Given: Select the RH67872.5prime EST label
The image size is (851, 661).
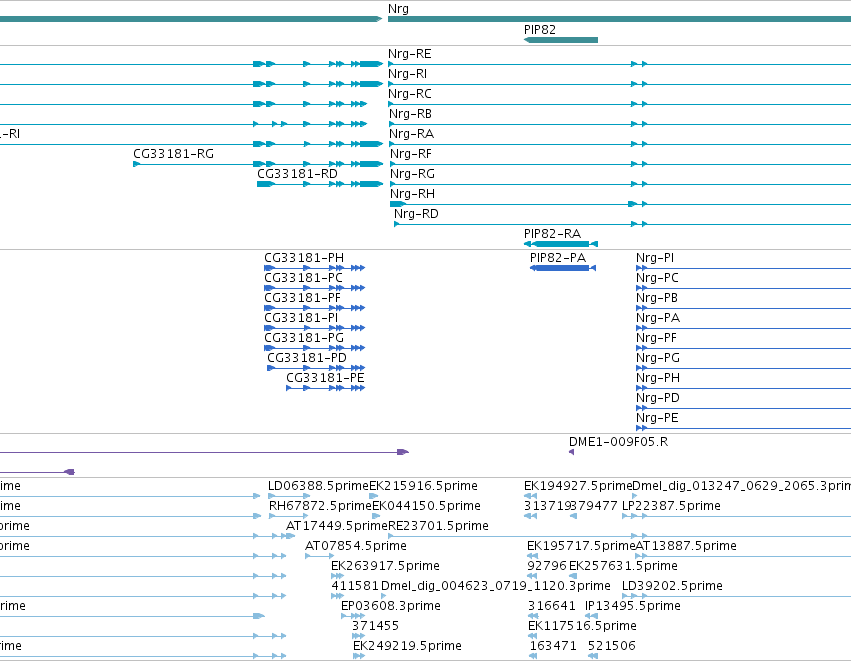Looking at the screenshot, I should coord(320,506).
